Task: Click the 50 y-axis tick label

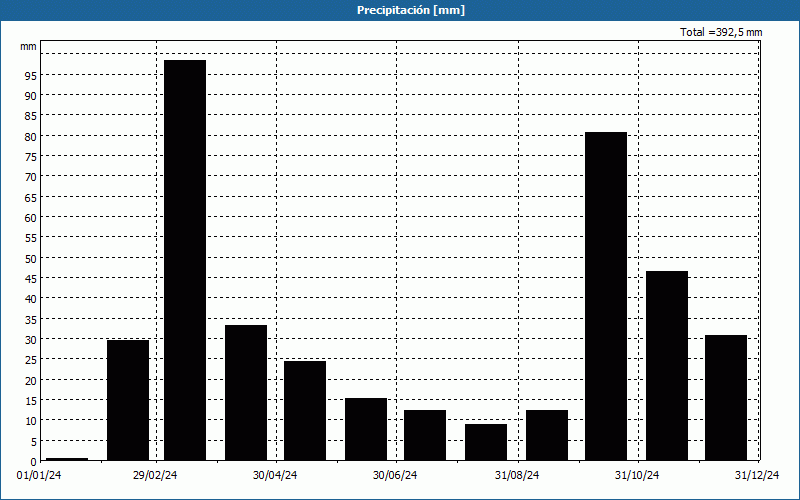Action: pyautogui.click(x=31, y=259)
